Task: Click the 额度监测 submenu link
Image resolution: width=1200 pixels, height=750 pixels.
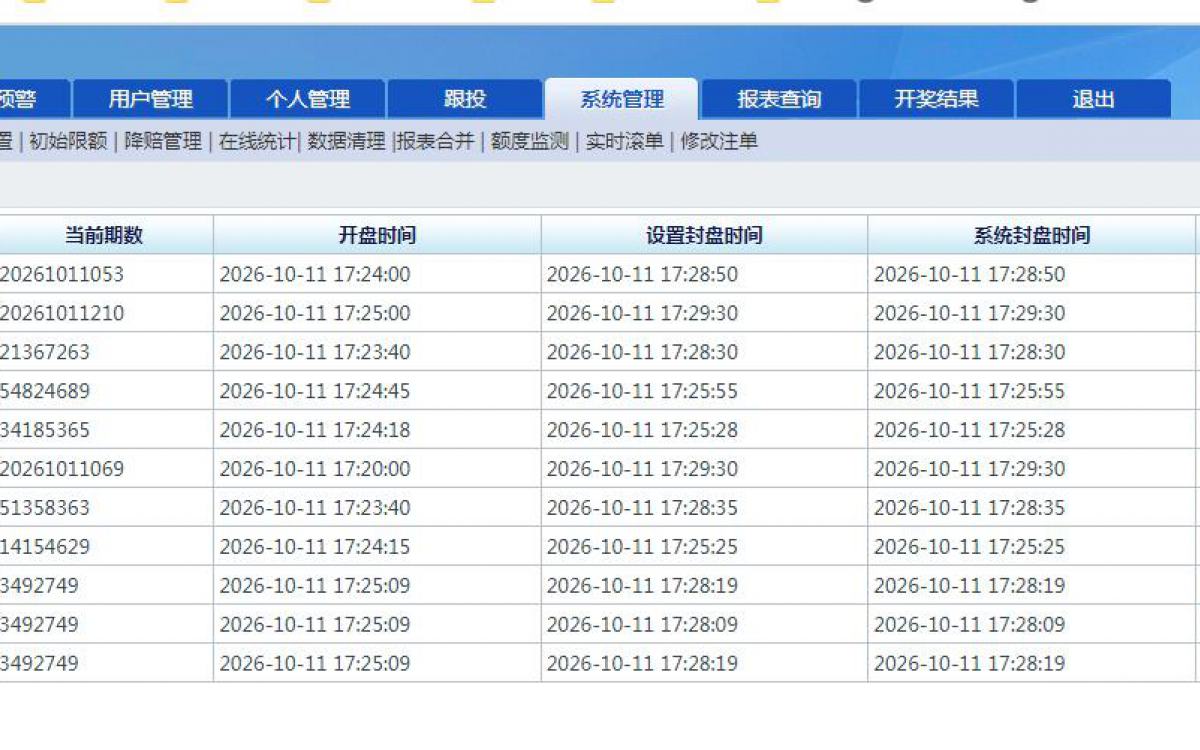Action: pos(530,142)
